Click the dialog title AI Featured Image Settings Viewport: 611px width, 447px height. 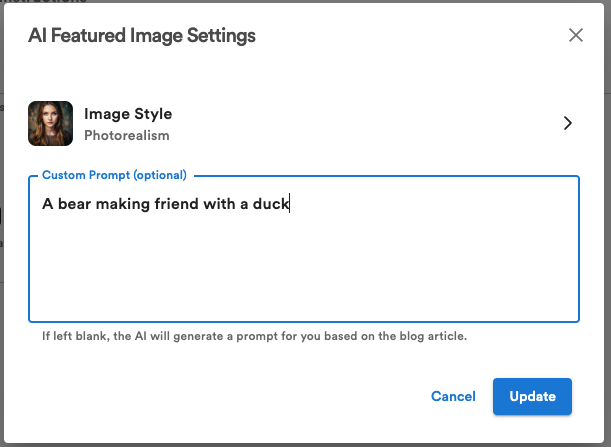(x=142, y=36)
